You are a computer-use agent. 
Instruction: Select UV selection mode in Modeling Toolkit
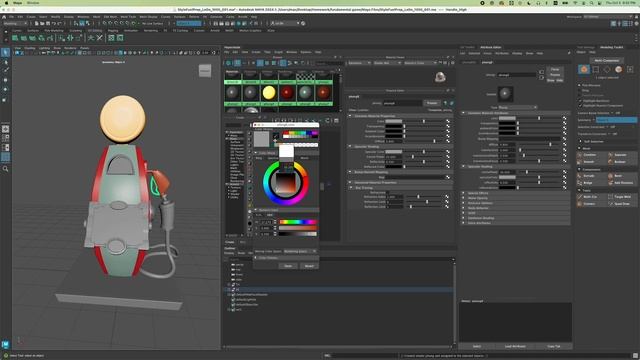click(x=630, y=69)
